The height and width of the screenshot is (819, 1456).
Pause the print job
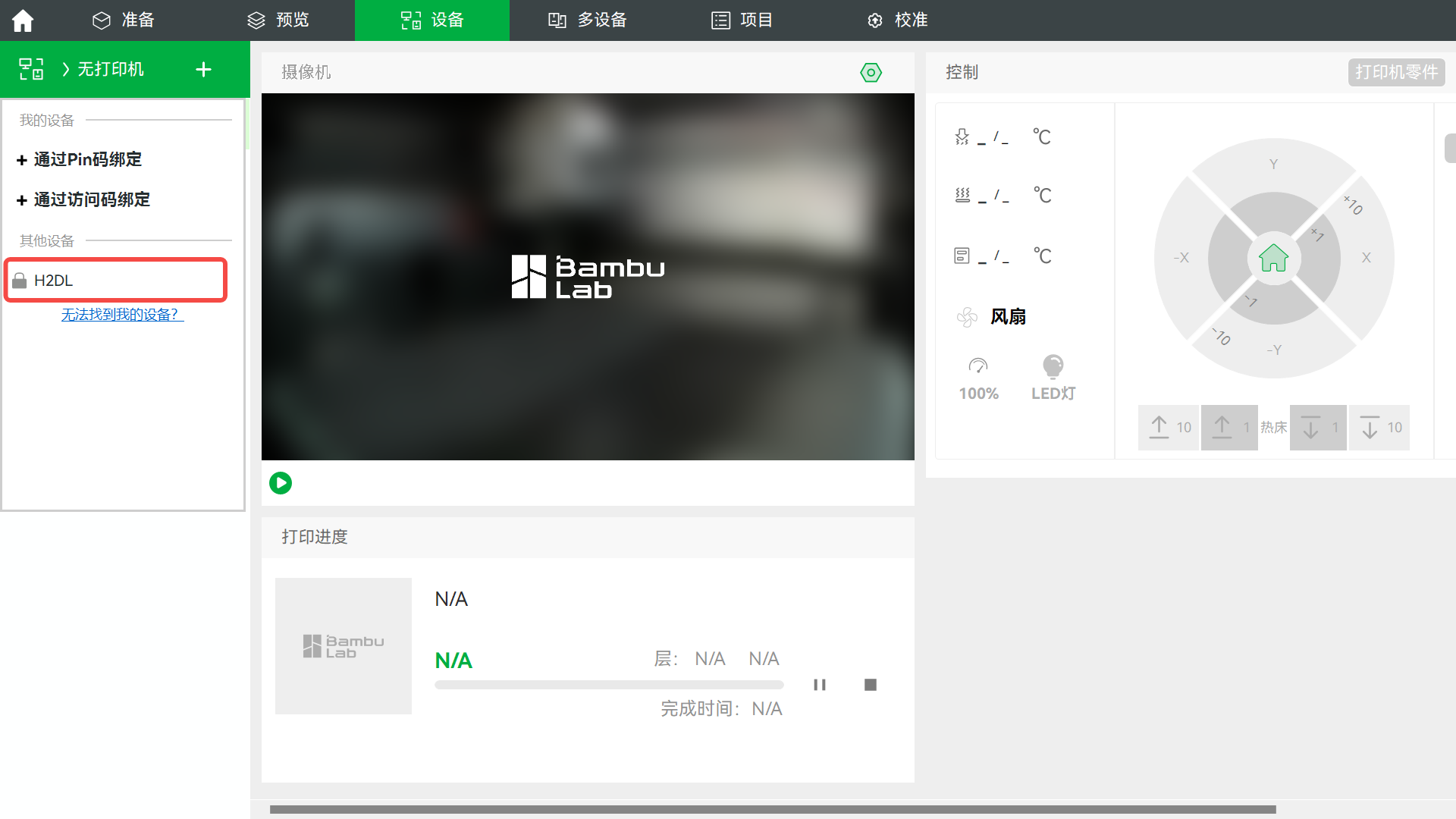click(820, 685)
